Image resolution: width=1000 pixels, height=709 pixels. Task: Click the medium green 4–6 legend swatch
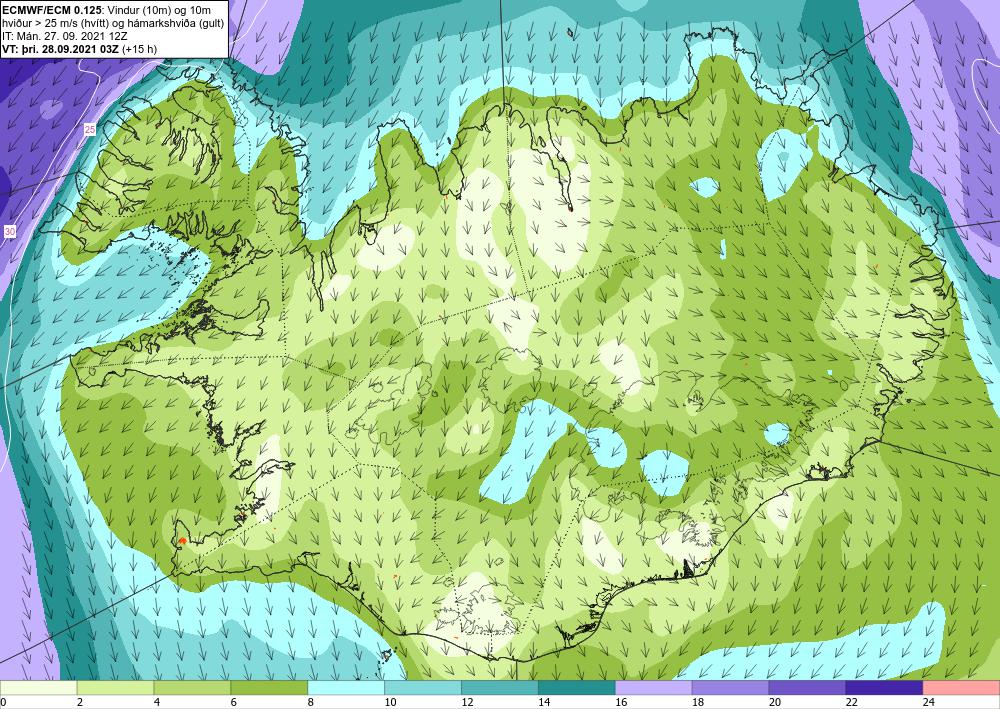[x=192, y=688]
